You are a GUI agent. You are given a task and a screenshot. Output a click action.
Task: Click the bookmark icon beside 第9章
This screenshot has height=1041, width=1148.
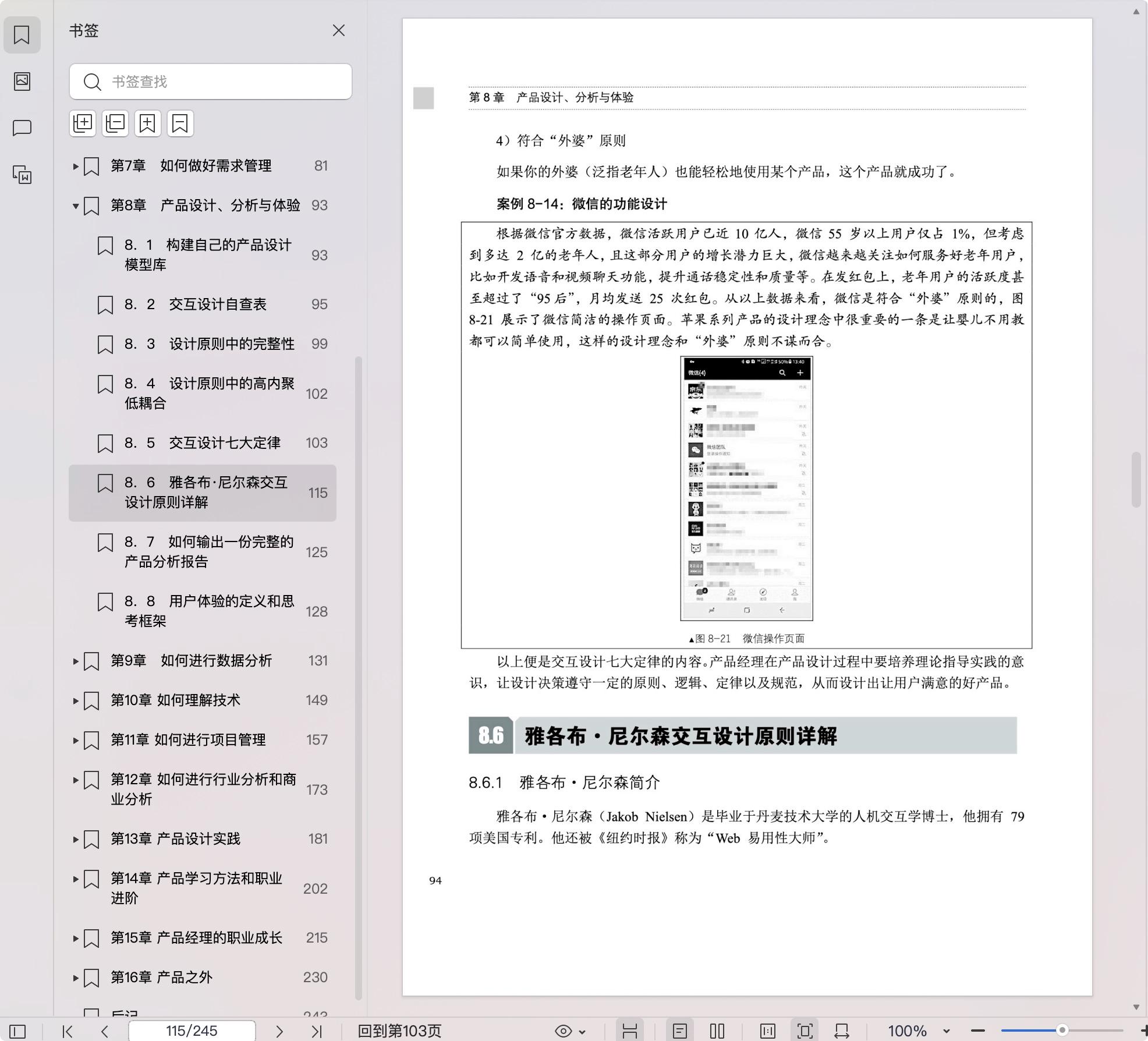pyautogui.click(x=91, y=661)
